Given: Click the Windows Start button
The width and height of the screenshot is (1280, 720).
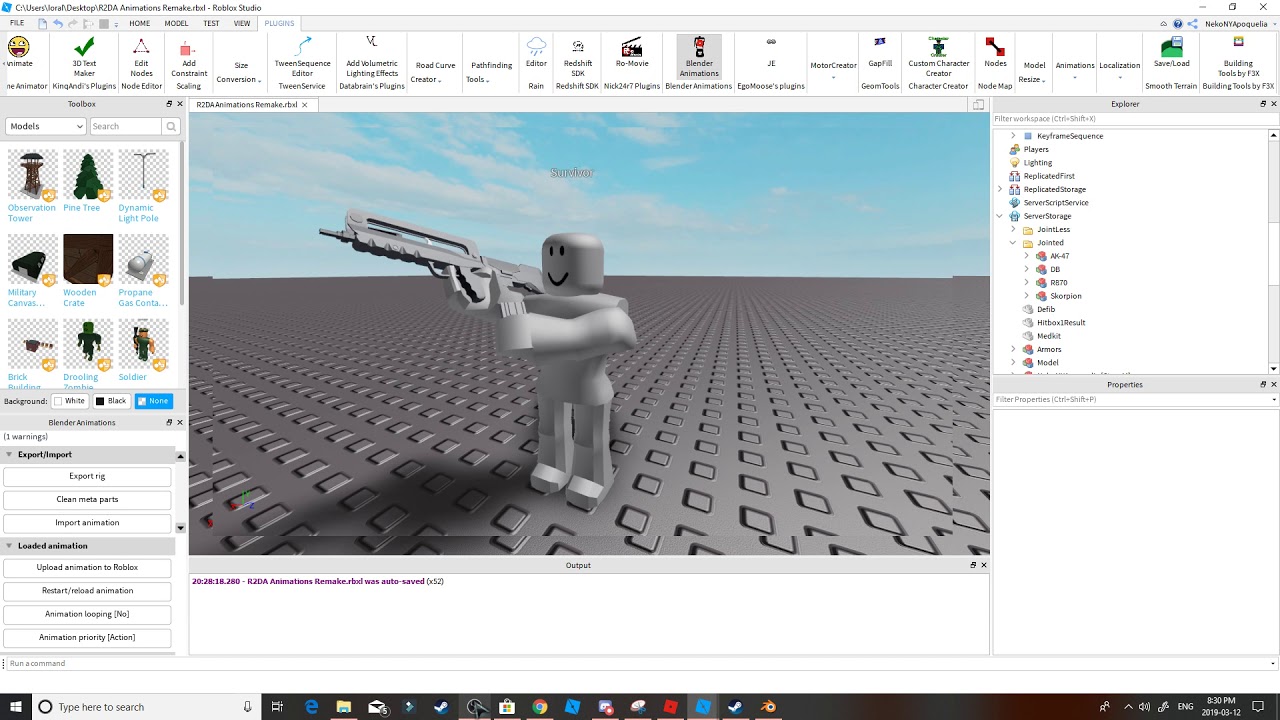Looking at the screenshot, I should click(x=16, y=707).
